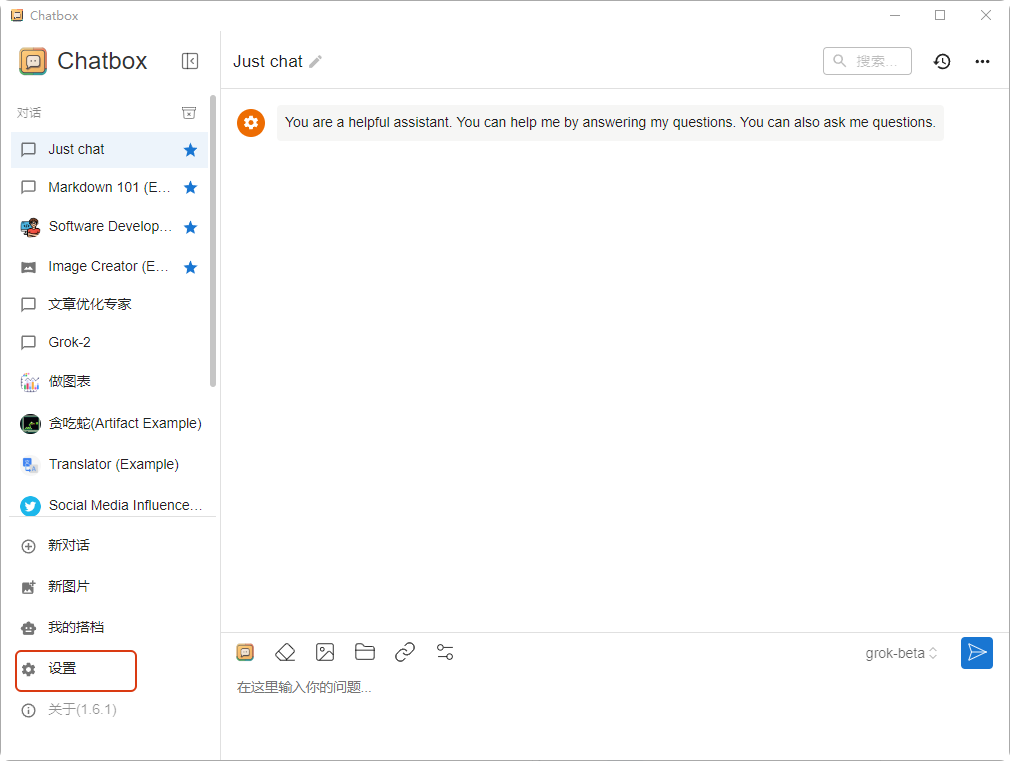The width and height of the screenshot is (1010, 761).
Task: Open the 做图表 conversation
Action: coord(110,381)
